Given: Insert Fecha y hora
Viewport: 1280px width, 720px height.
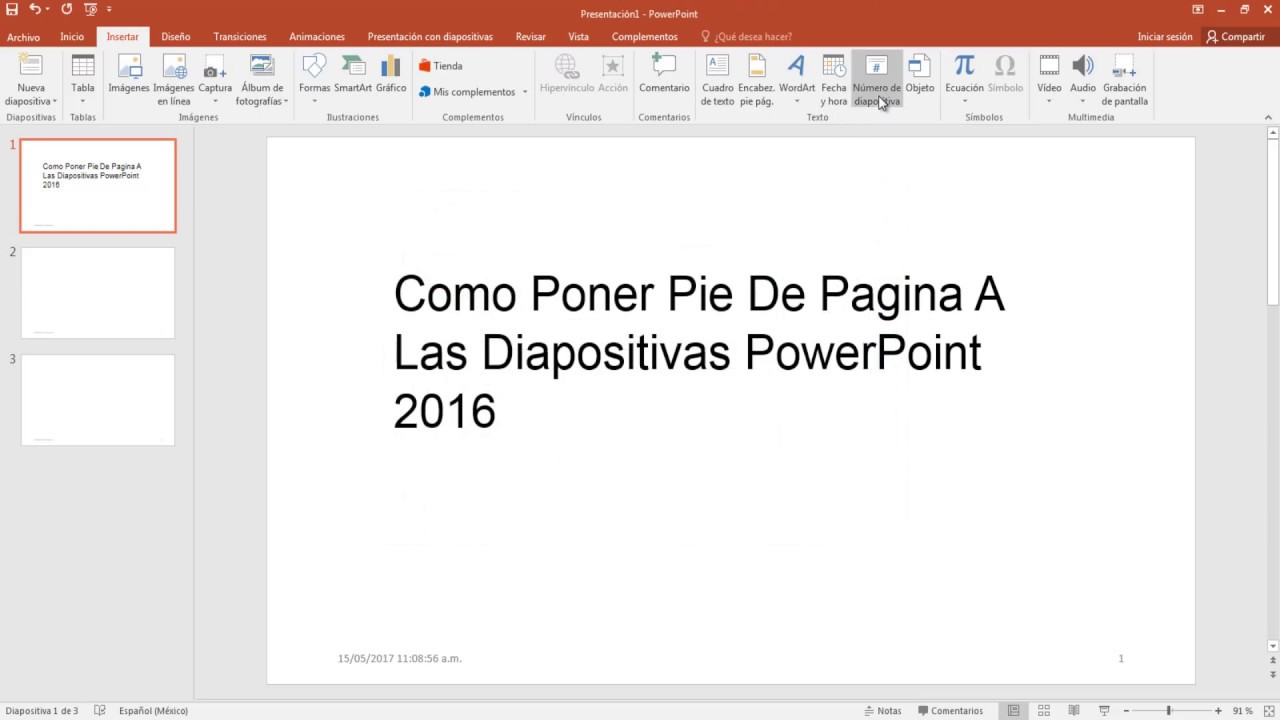Looking at the screenshot, I should tap(834, 80).
